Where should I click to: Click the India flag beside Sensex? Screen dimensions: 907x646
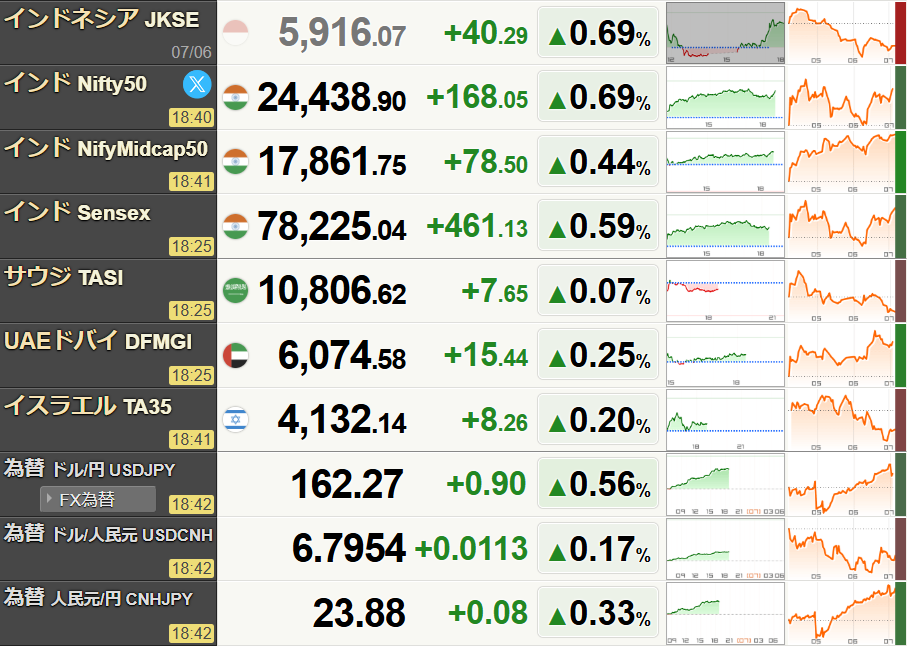(235, 226)
